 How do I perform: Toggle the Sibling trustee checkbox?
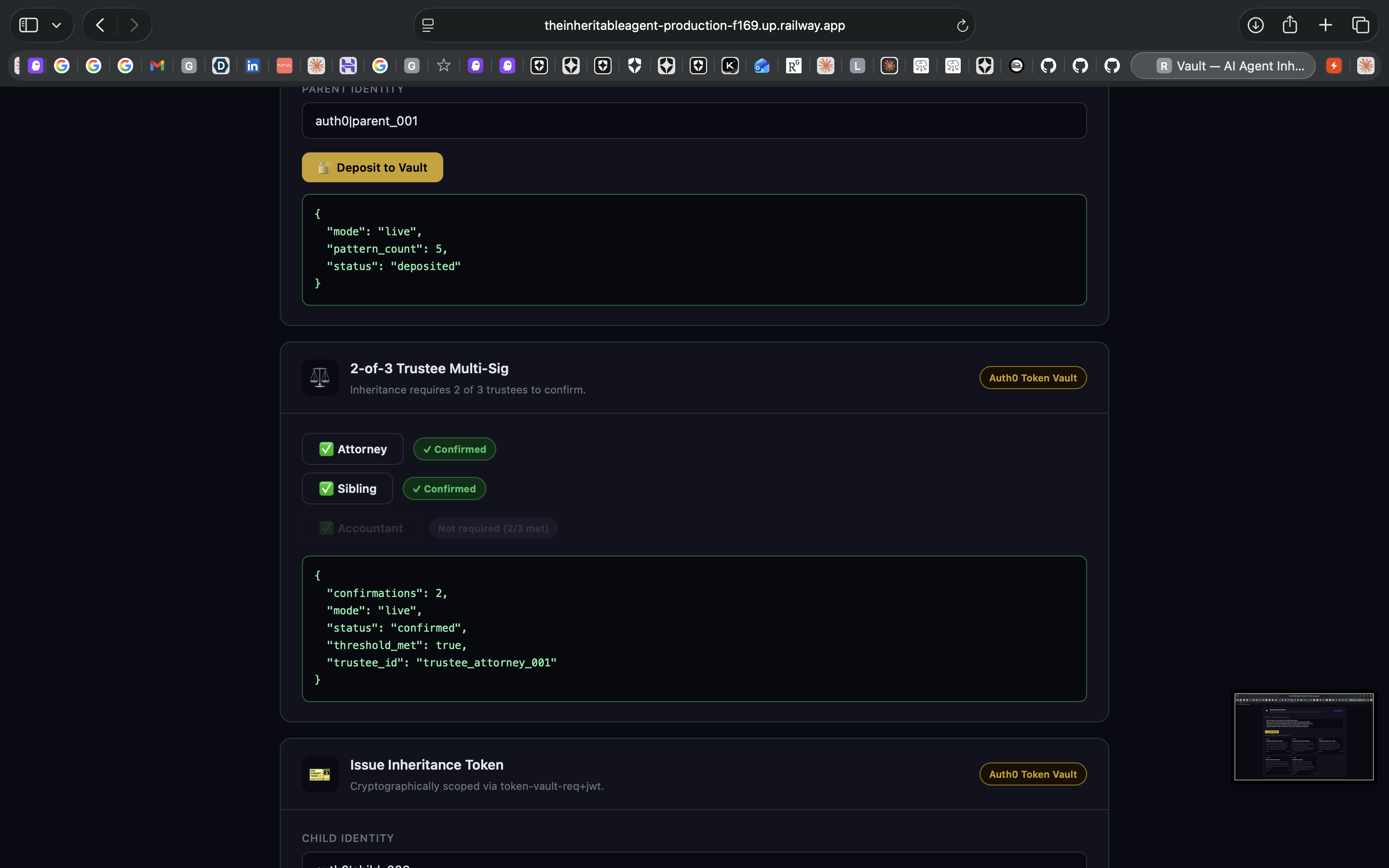click(326, 488)
